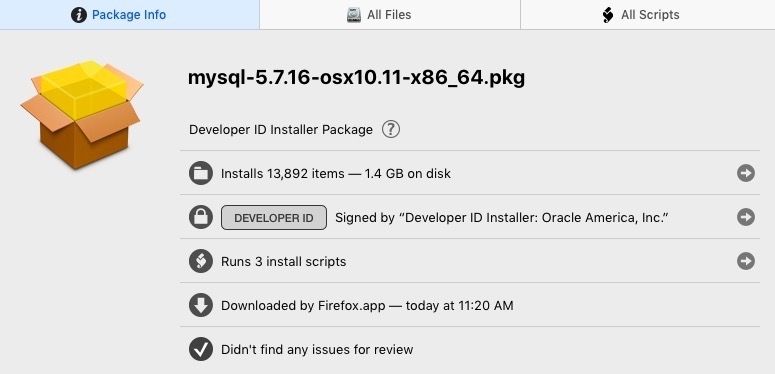
Task: Click the Installs 13,892 items row text
Action: 336,174
